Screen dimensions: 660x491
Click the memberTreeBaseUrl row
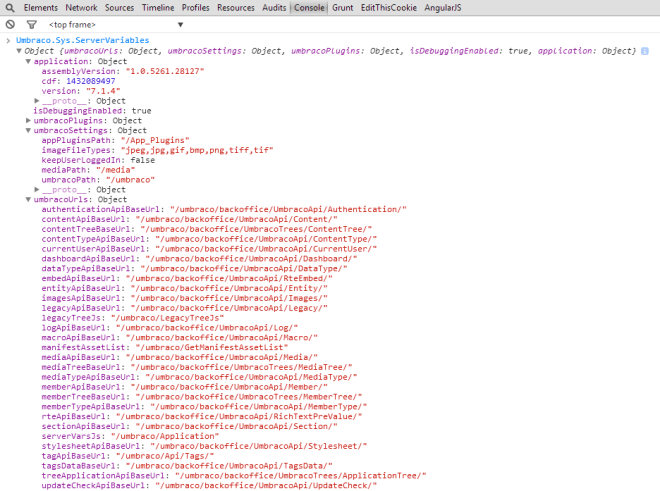[x=202, y=397]
